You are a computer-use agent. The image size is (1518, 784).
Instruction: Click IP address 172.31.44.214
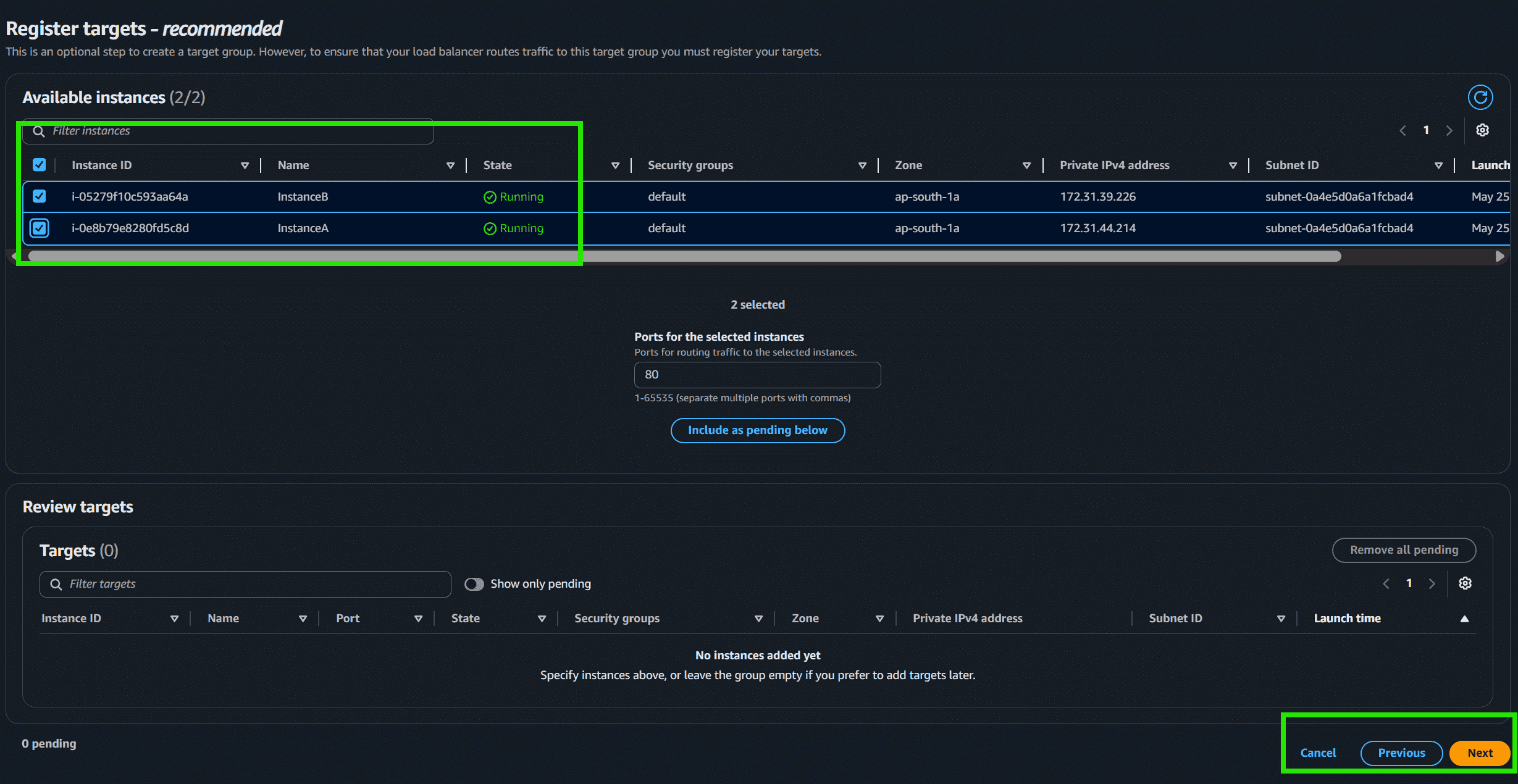pyautogui.click(x=1097, y=228)
